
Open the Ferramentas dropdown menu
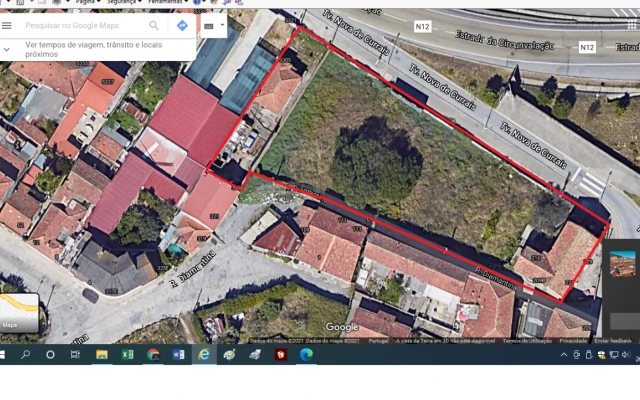(x=169, y=3)
